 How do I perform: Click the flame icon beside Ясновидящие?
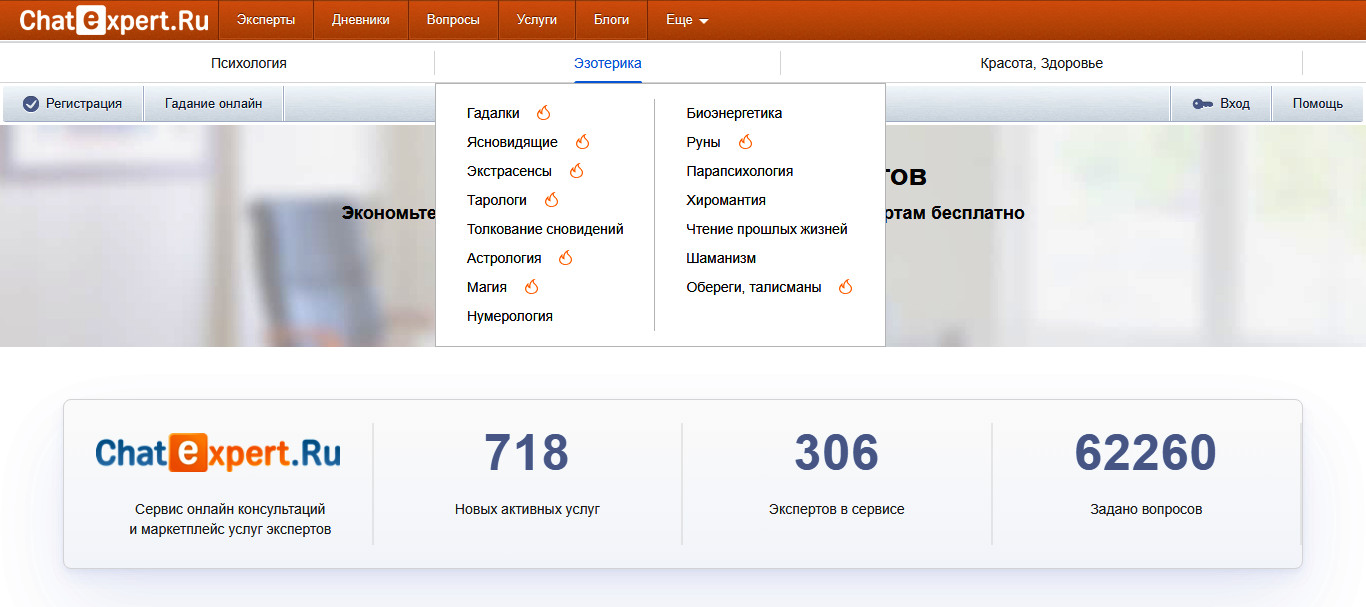point(582,142)
